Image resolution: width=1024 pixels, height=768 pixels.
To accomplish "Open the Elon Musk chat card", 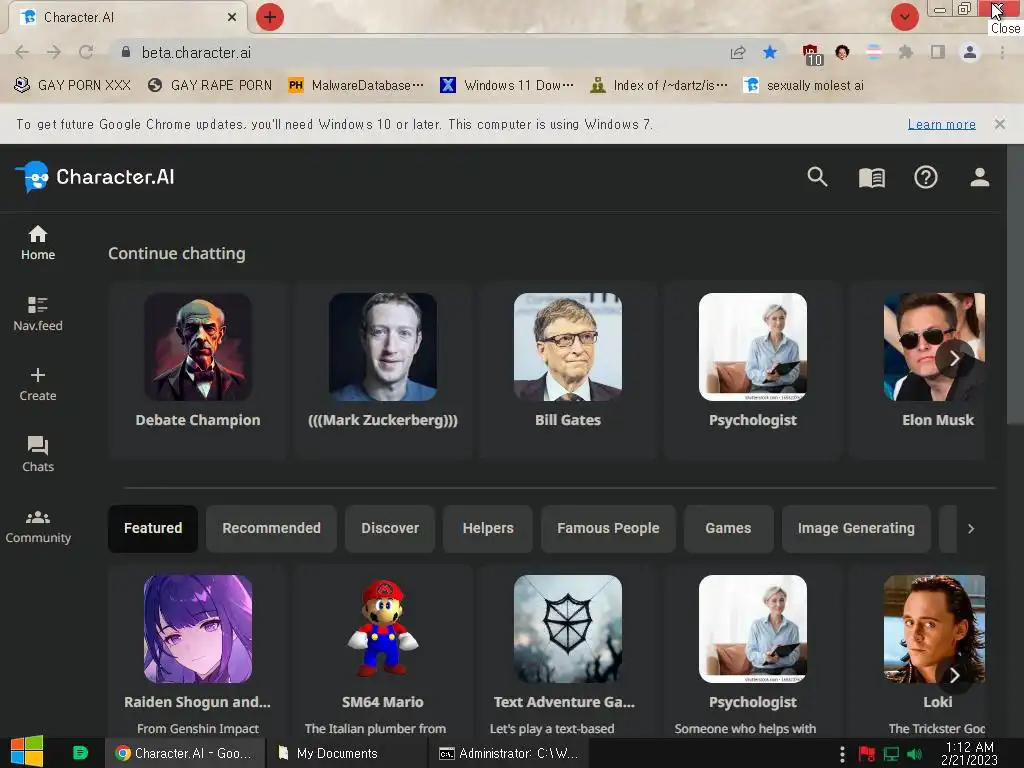I will tap(917, 370).
